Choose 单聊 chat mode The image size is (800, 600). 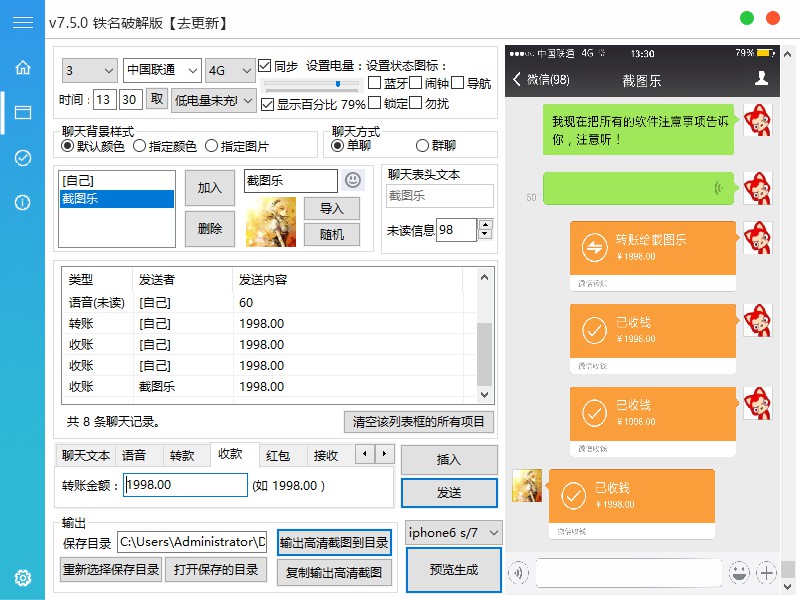click(337, 145)
